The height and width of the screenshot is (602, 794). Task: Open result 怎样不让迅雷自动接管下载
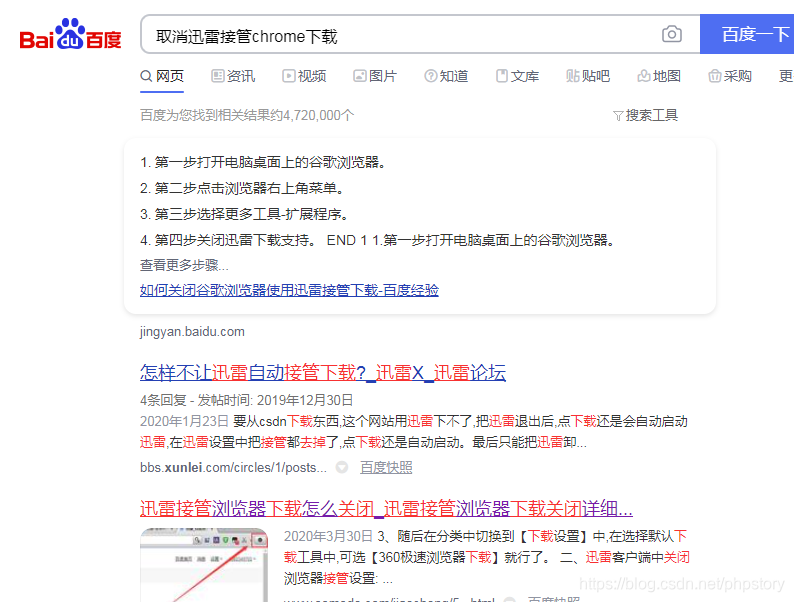[323, 373]
